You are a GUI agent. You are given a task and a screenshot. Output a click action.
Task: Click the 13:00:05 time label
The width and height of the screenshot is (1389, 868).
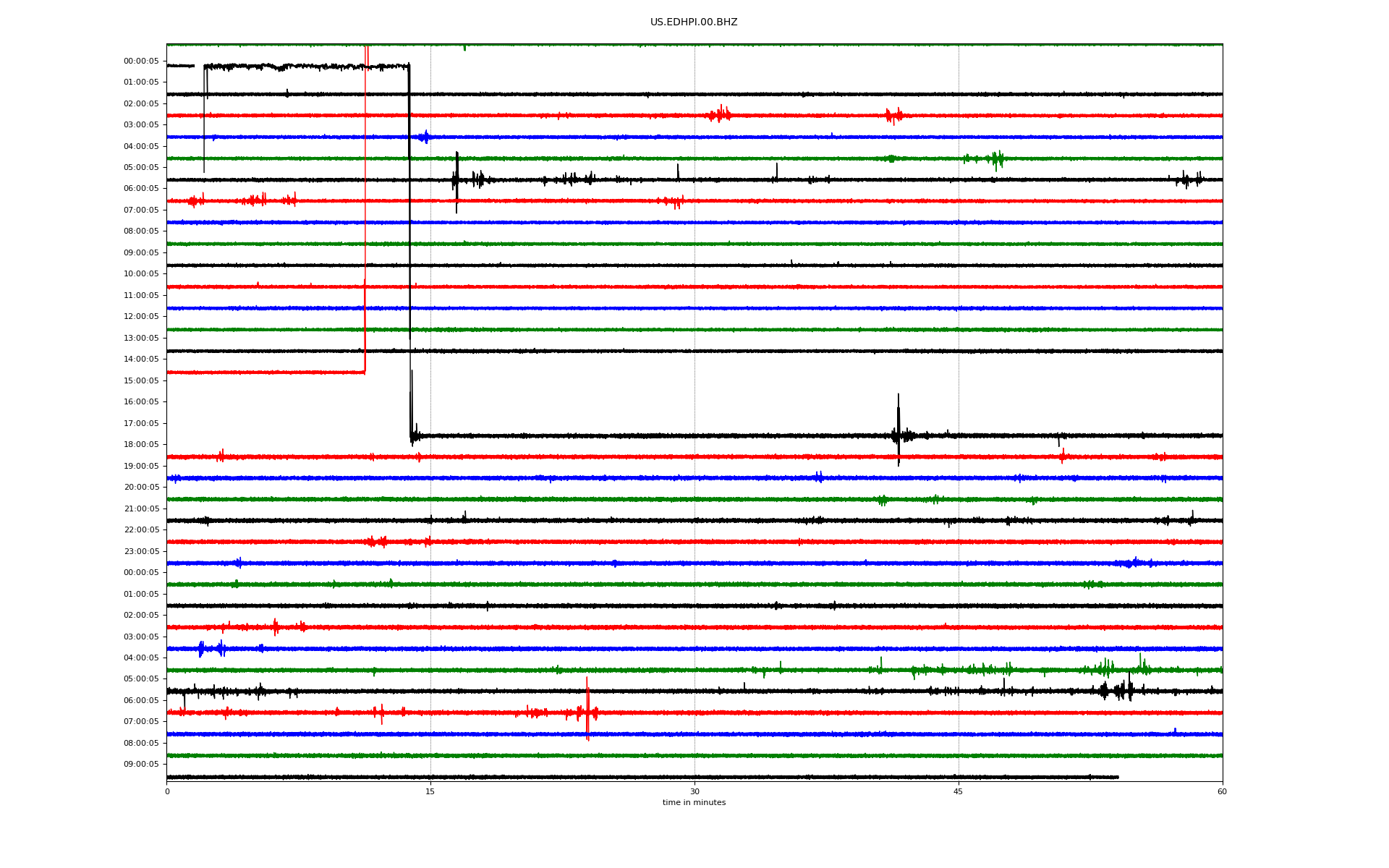tap(141, 338)
